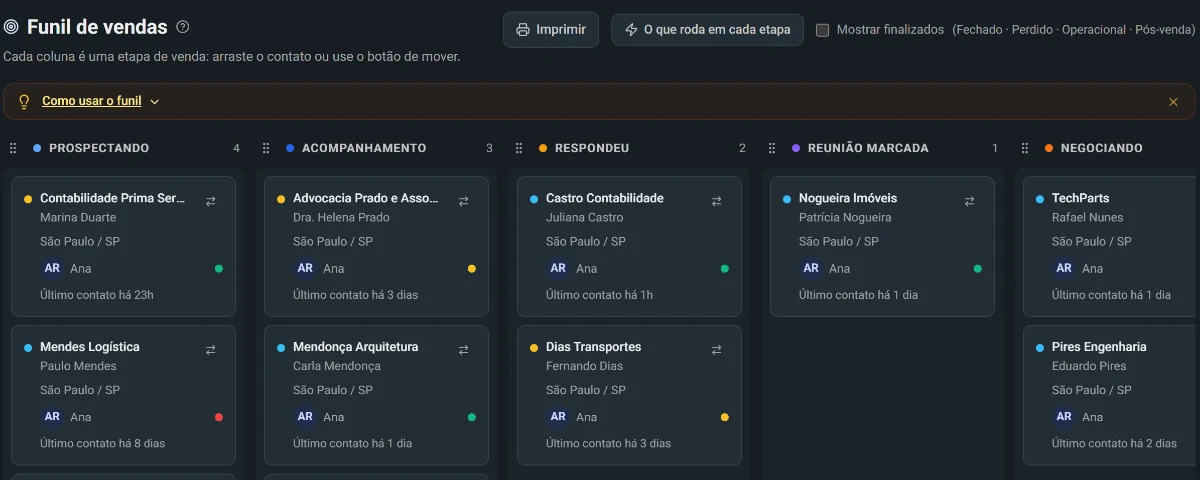Click 'Último contato há 23h' text
The width and height of the screenshot is (1200, 480).
tap(97, 295)
